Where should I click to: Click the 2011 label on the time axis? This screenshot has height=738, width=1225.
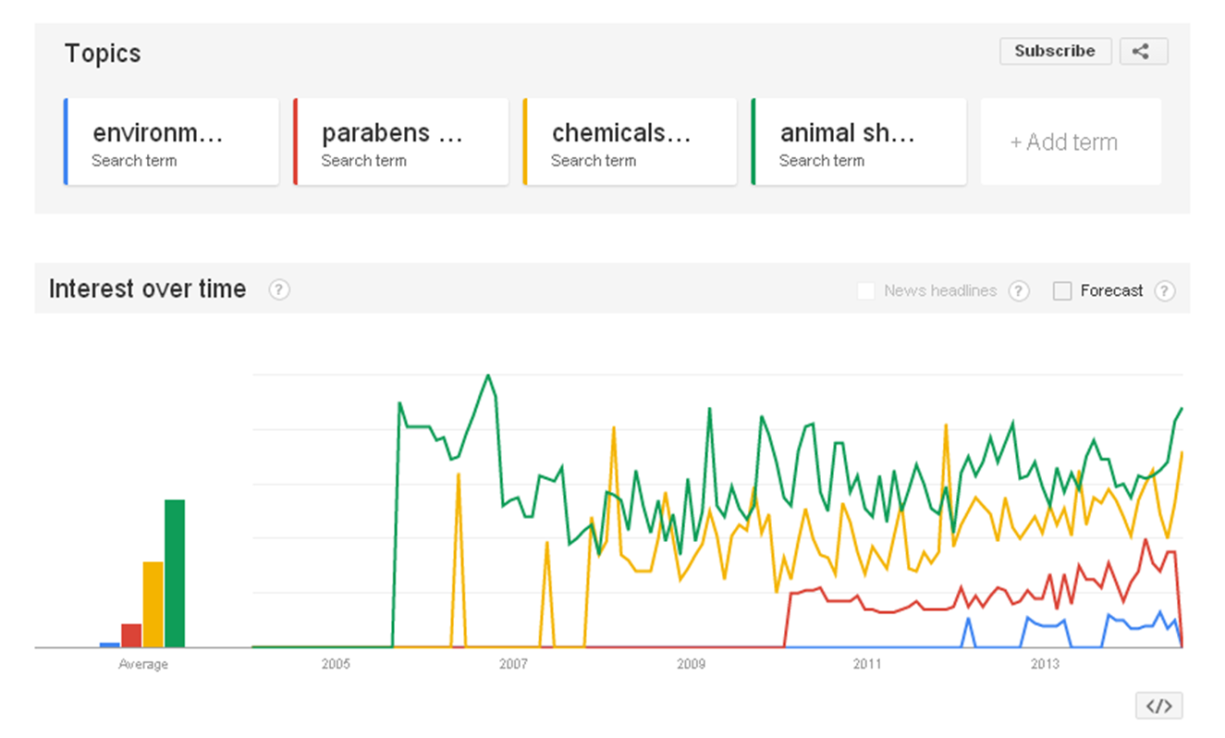(867, 663)
